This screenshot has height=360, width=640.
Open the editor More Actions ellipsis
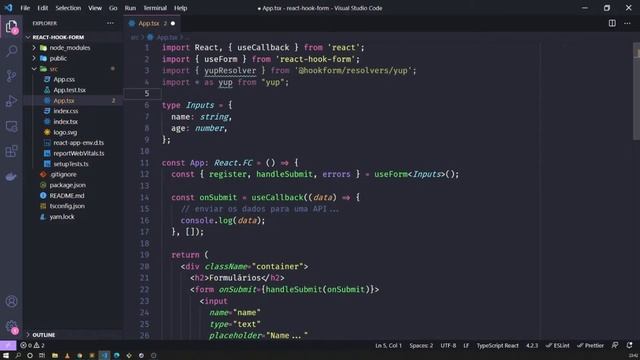627,23
